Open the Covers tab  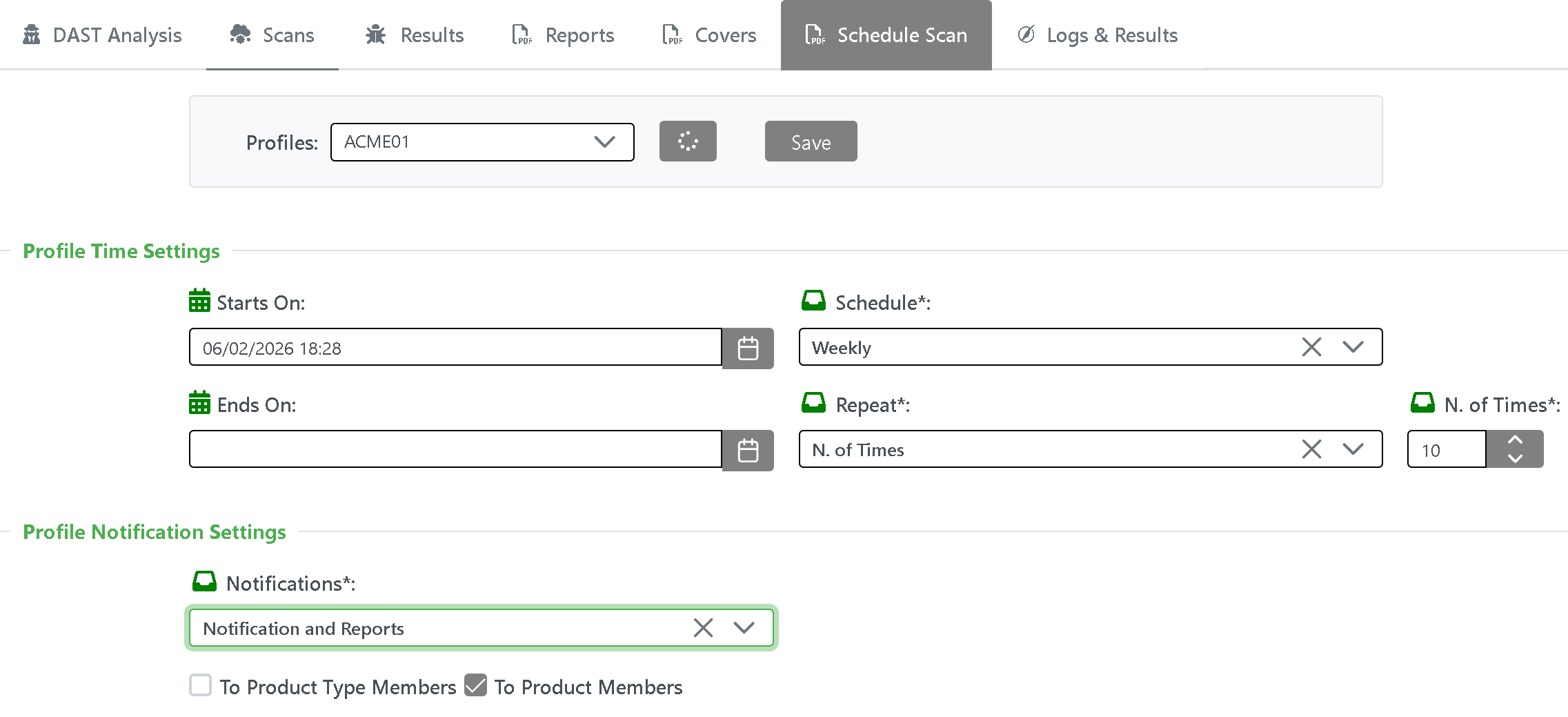pos(709,35)
